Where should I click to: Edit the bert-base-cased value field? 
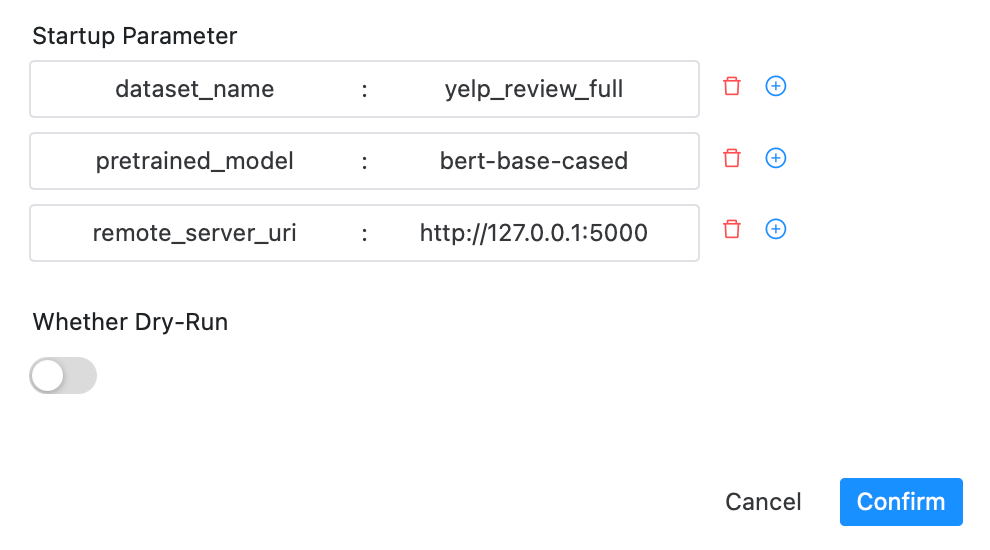click(x=534, y=161)
